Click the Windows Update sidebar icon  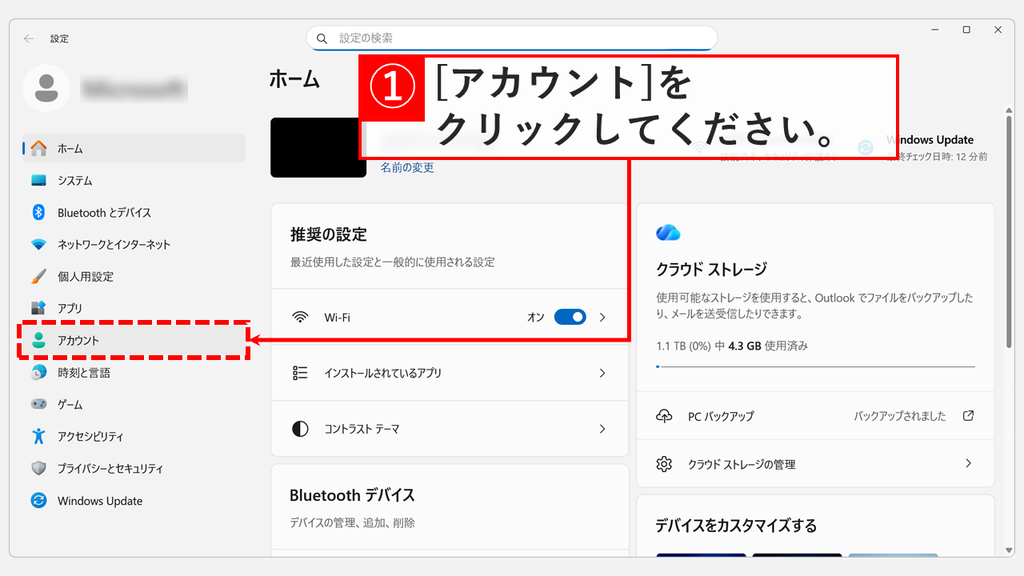click(x=39, y=500)
